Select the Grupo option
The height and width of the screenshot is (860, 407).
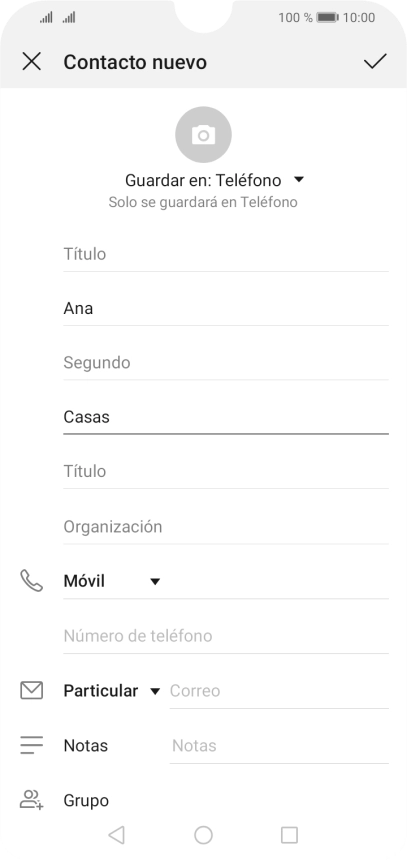[86, 800]
